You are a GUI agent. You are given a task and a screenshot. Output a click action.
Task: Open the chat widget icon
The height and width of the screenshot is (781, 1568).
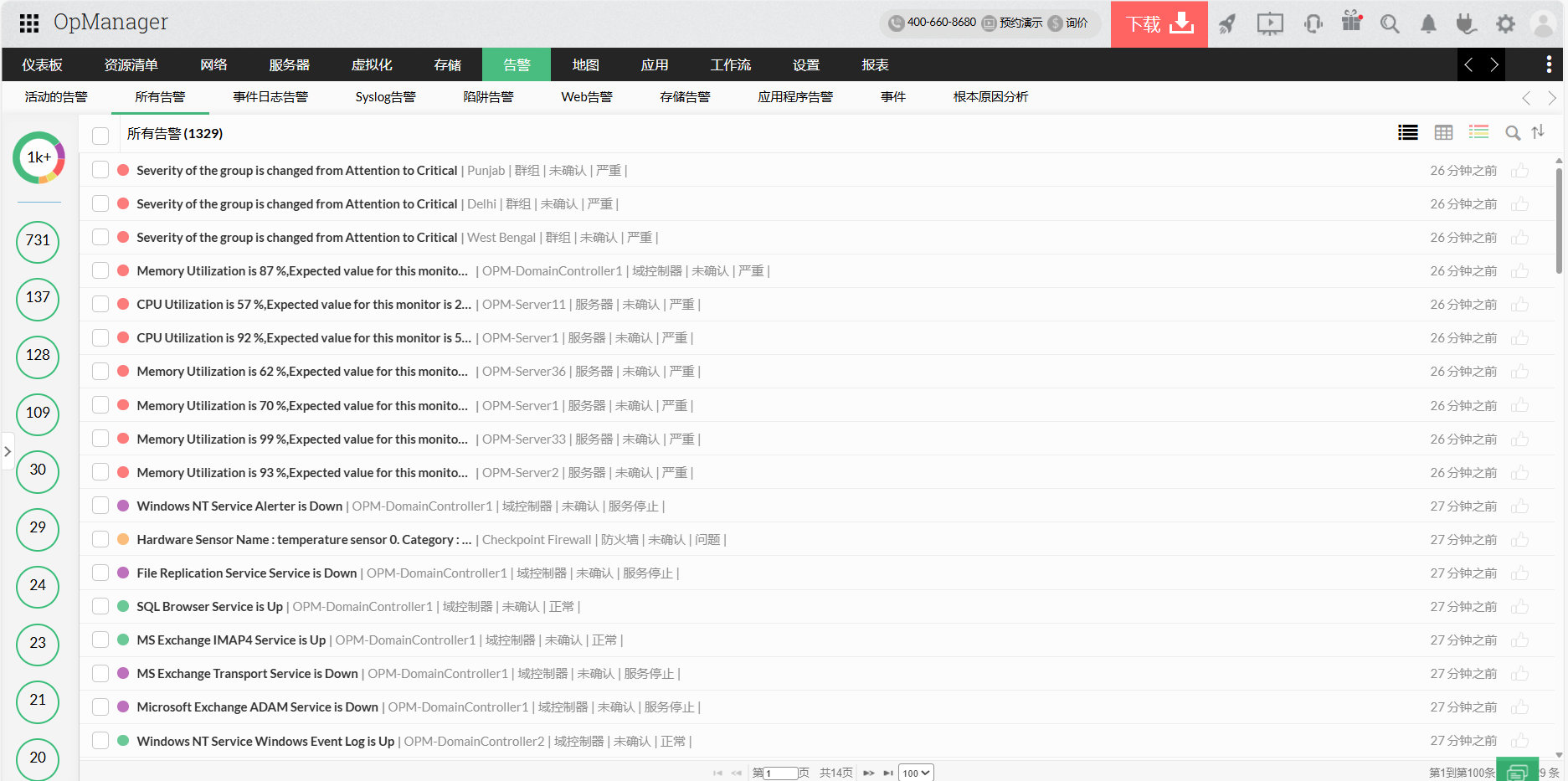(x=1517, y=770)
